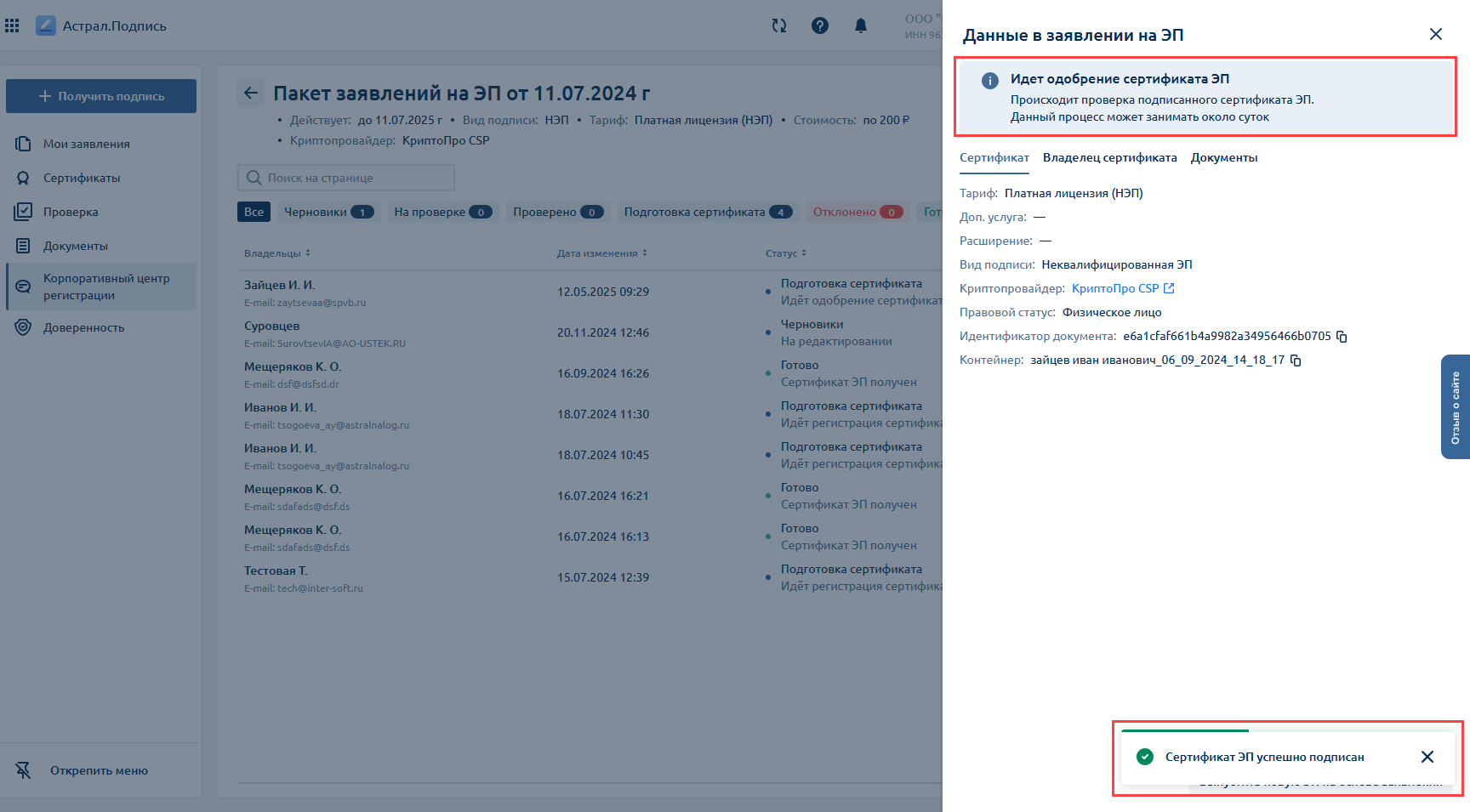The image size is (1470, 812).
Task: Switch to the Сертификат tab
Action: pyautogui.click(x=994, y=158)
